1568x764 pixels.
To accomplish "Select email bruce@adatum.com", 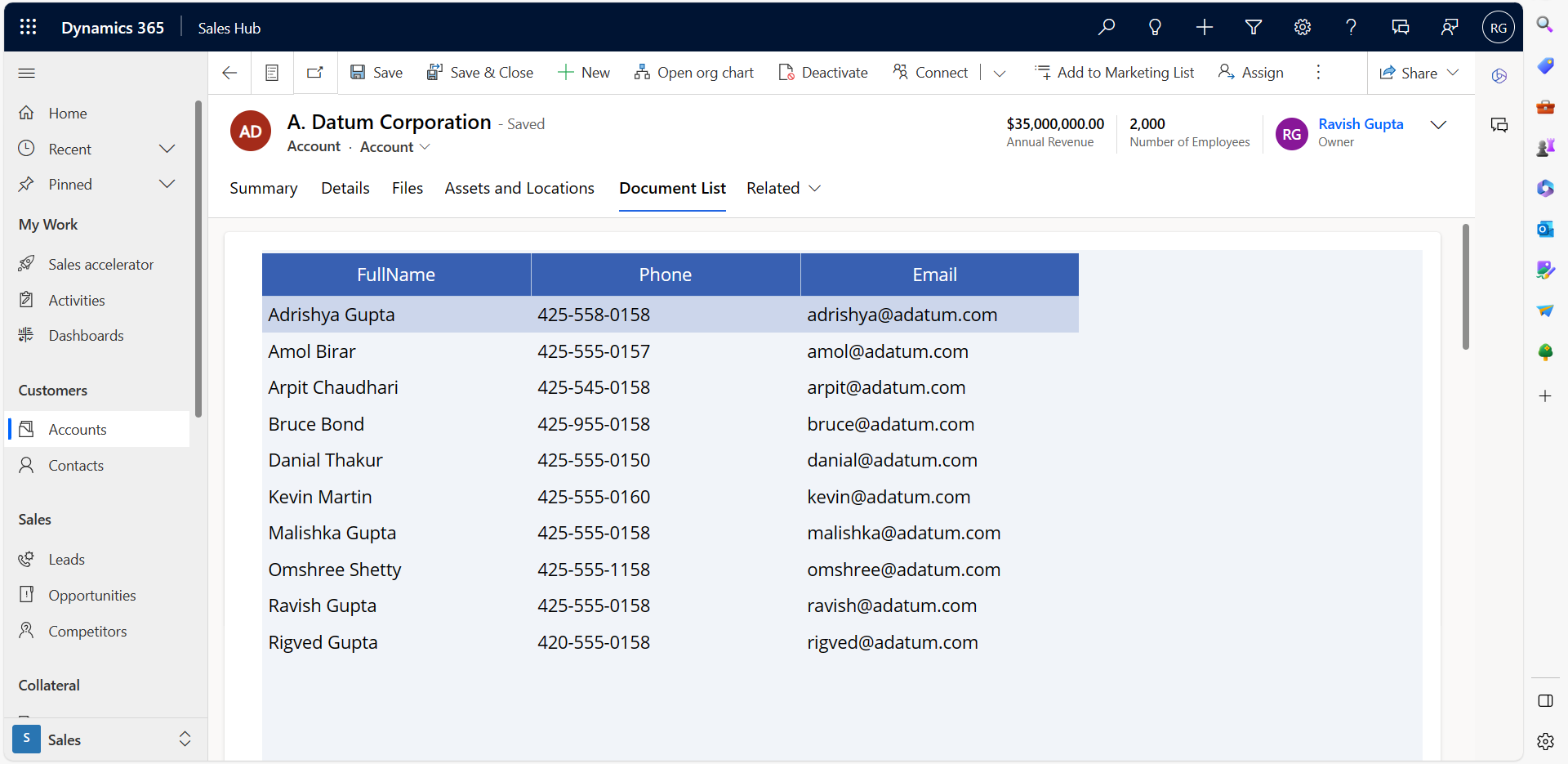I will (x=891, y=424).
